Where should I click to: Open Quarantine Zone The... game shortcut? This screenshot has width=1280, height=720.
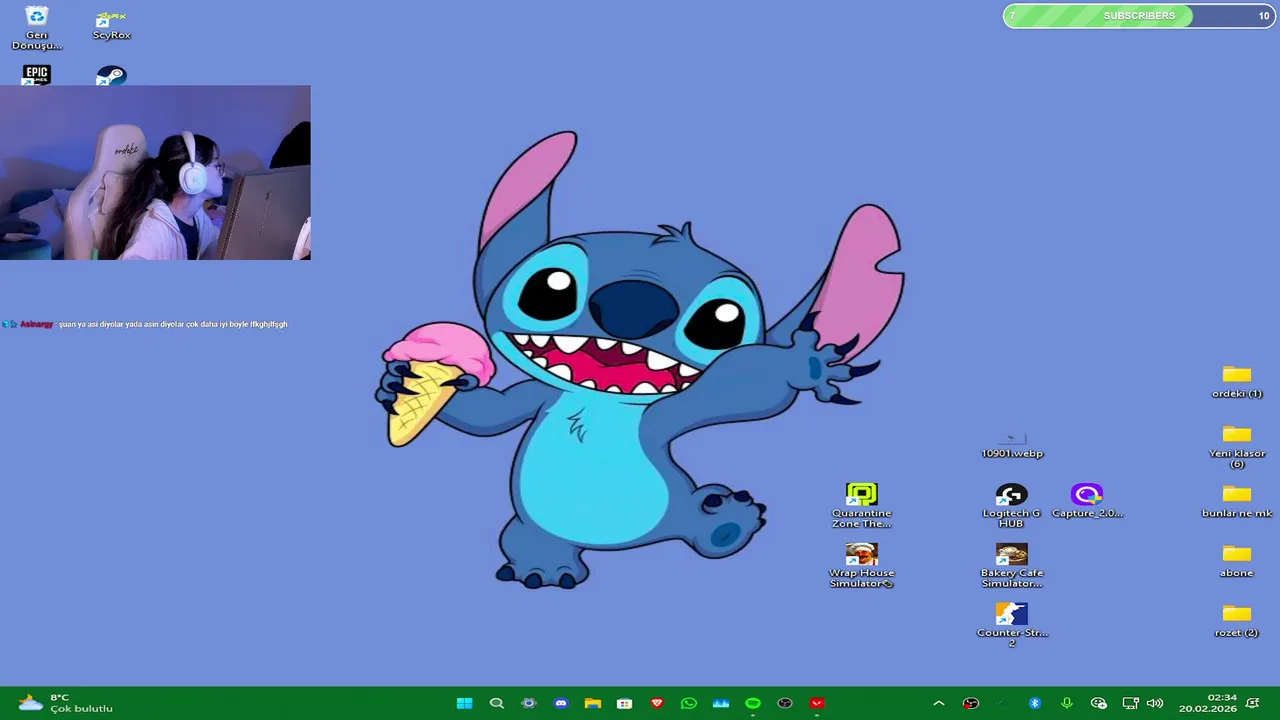tap(861, 506)
